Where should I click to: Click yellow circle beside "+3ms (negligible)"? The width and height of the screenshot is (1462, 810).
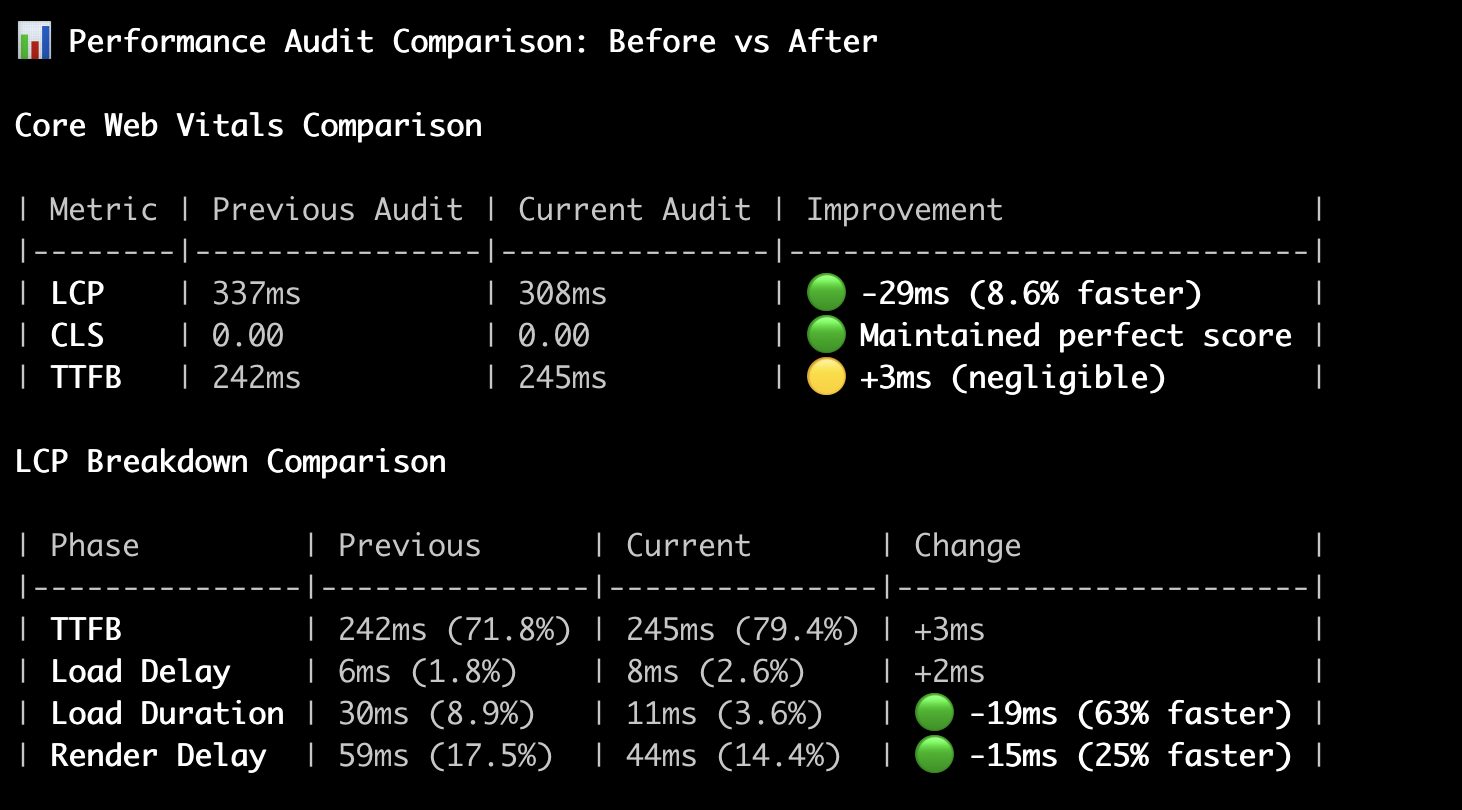point(826,378)
